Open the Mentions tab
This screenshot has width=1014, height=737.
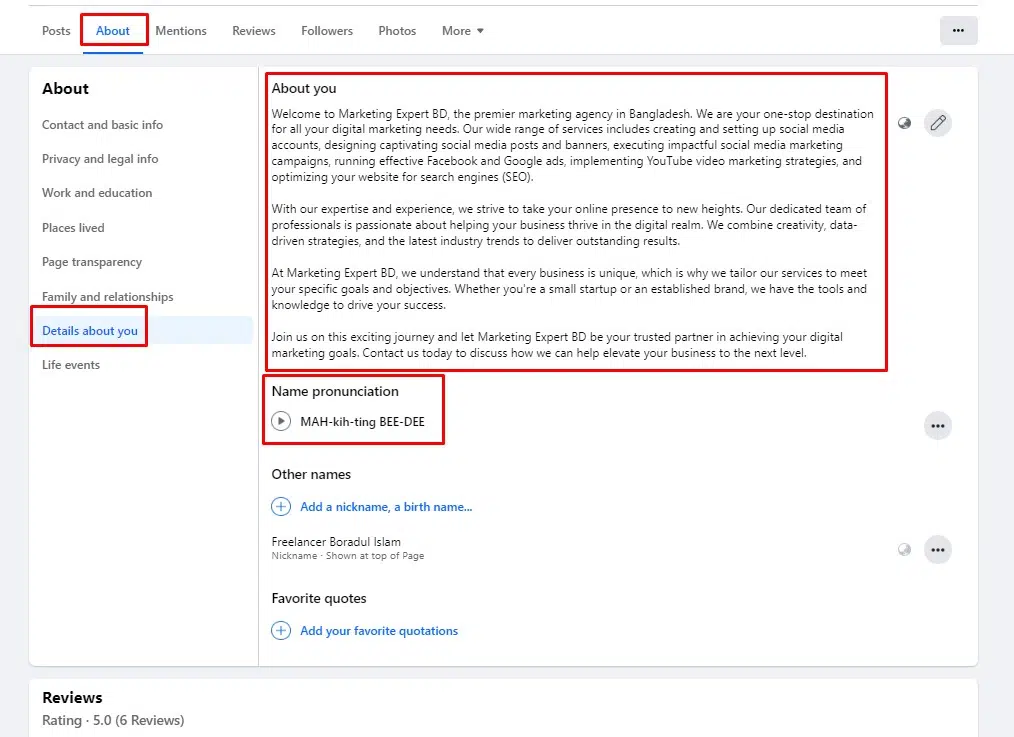point(181,31)
